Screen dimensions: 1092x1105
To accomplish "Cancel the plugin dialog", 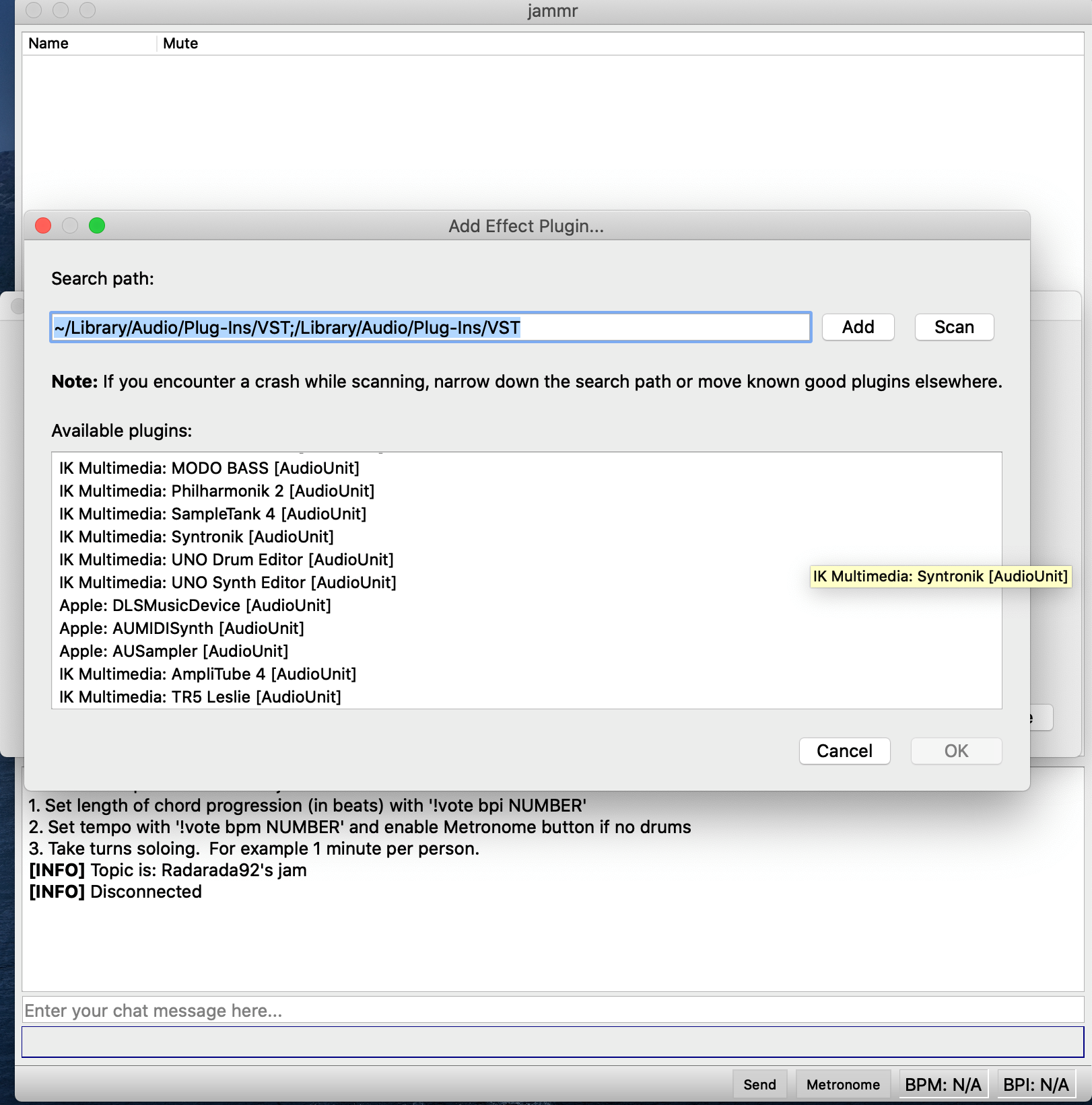I will click(x=844, y=751).
